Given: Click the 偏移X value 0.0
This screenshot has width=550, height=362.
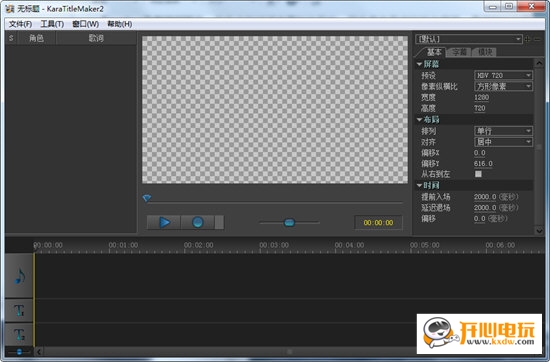Looking at the screenshot, I should click(x=479, y=153).
